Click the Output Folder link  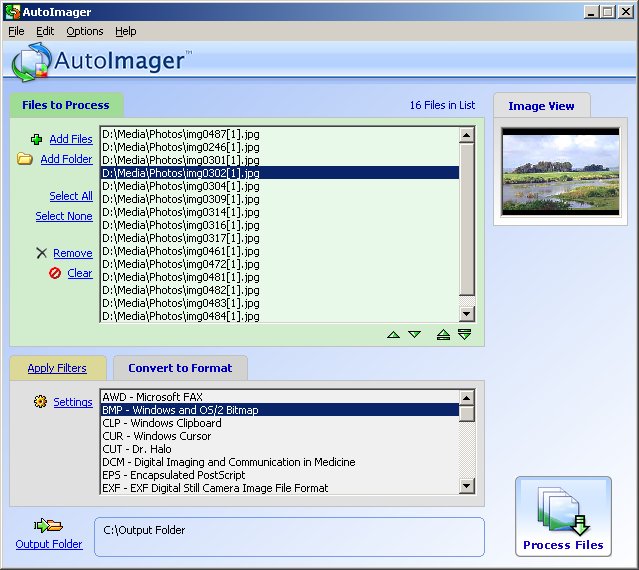(x=49, y=544)
